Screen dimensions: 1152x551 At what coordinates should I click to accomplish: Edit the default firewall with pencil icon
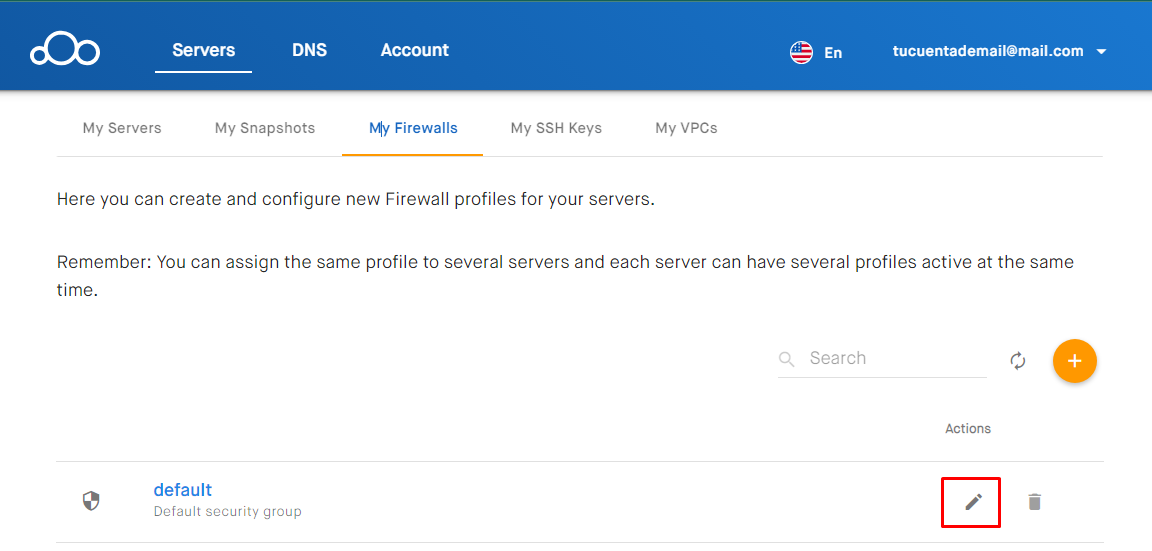973,502
